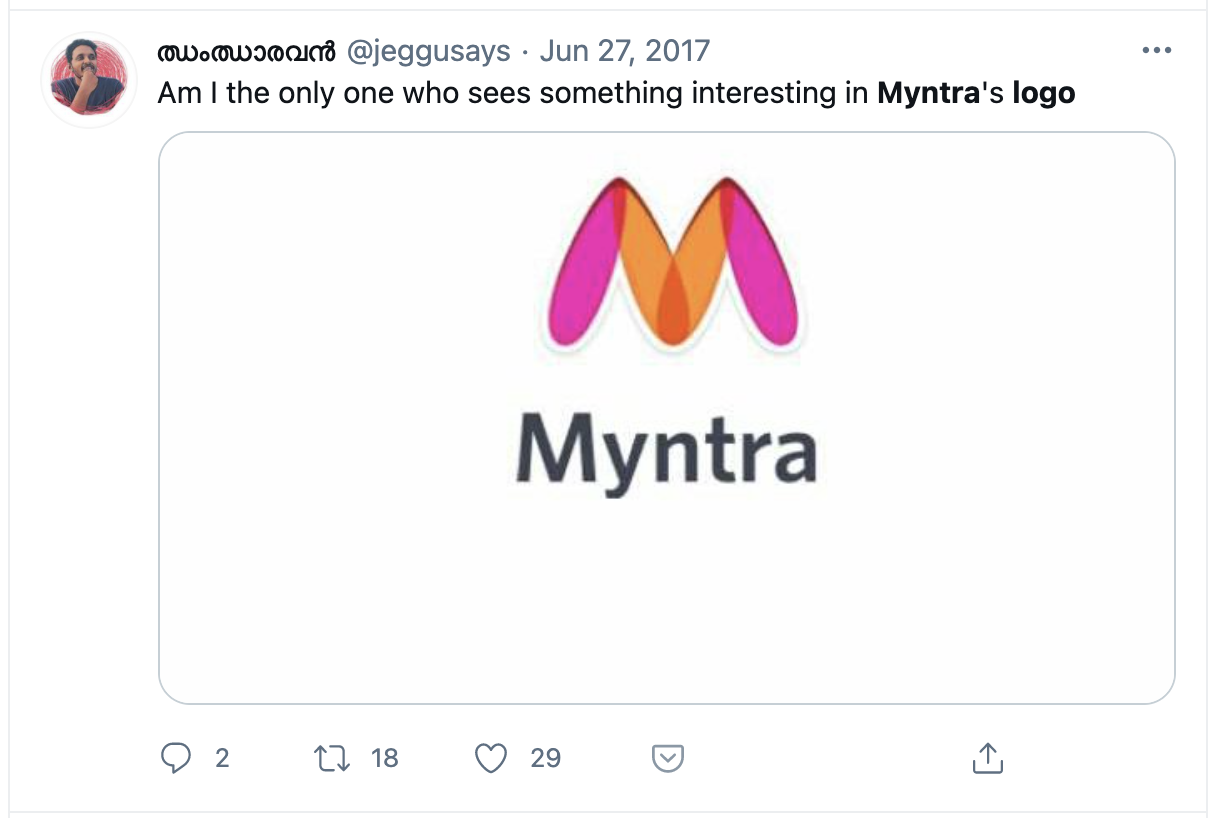This screenshot has height=818, width=1218.
Task: Open the reply speech bubble icon
Action: point(176,759)
